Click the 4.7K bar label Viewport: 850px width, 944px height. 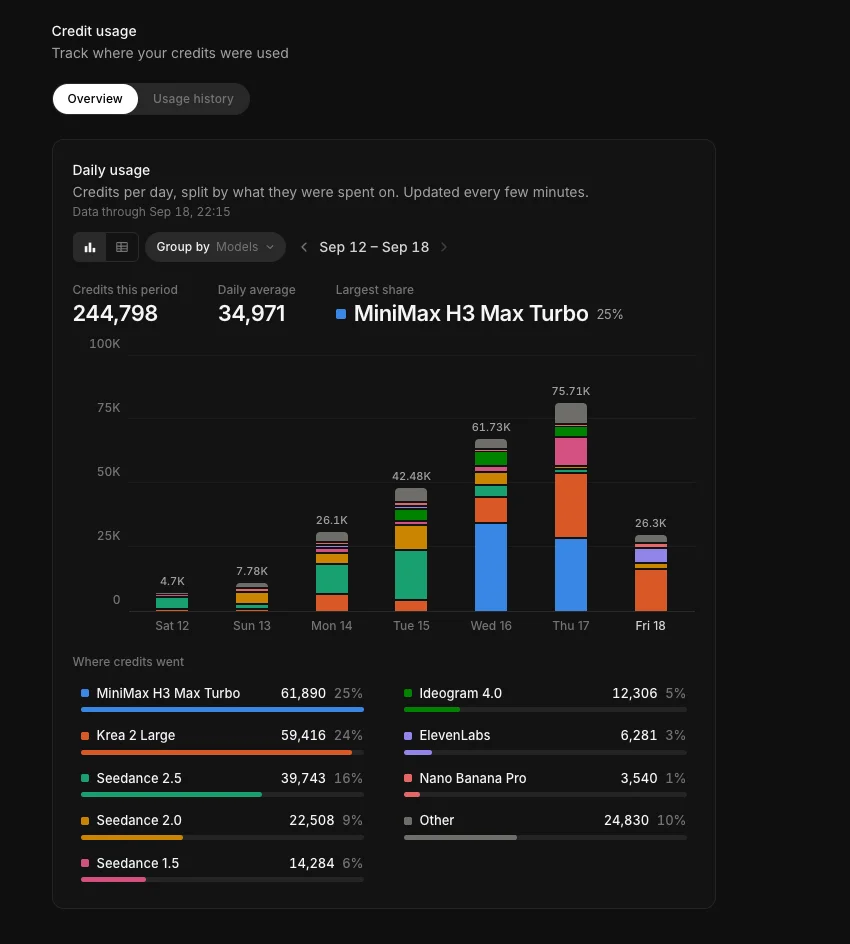coord(172,581)
